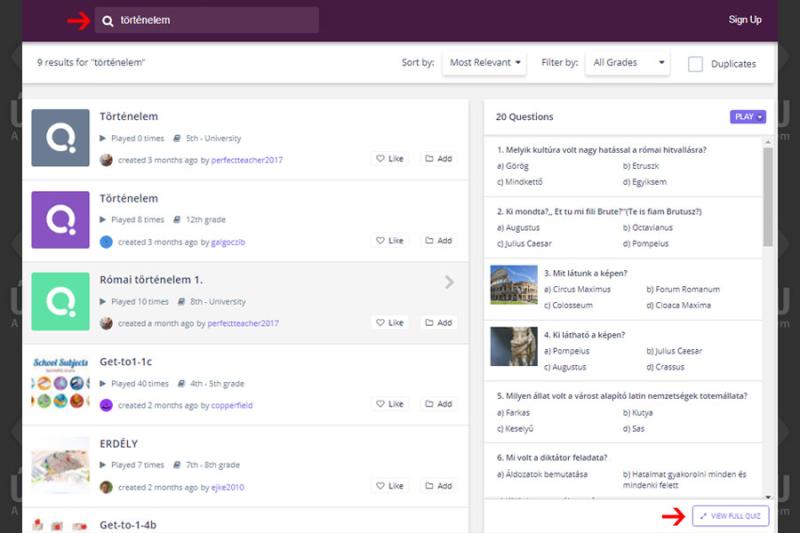This screenshot has width=800, height=533.
Task: Click the View Full Quiz button
Action: coord(730,516)
